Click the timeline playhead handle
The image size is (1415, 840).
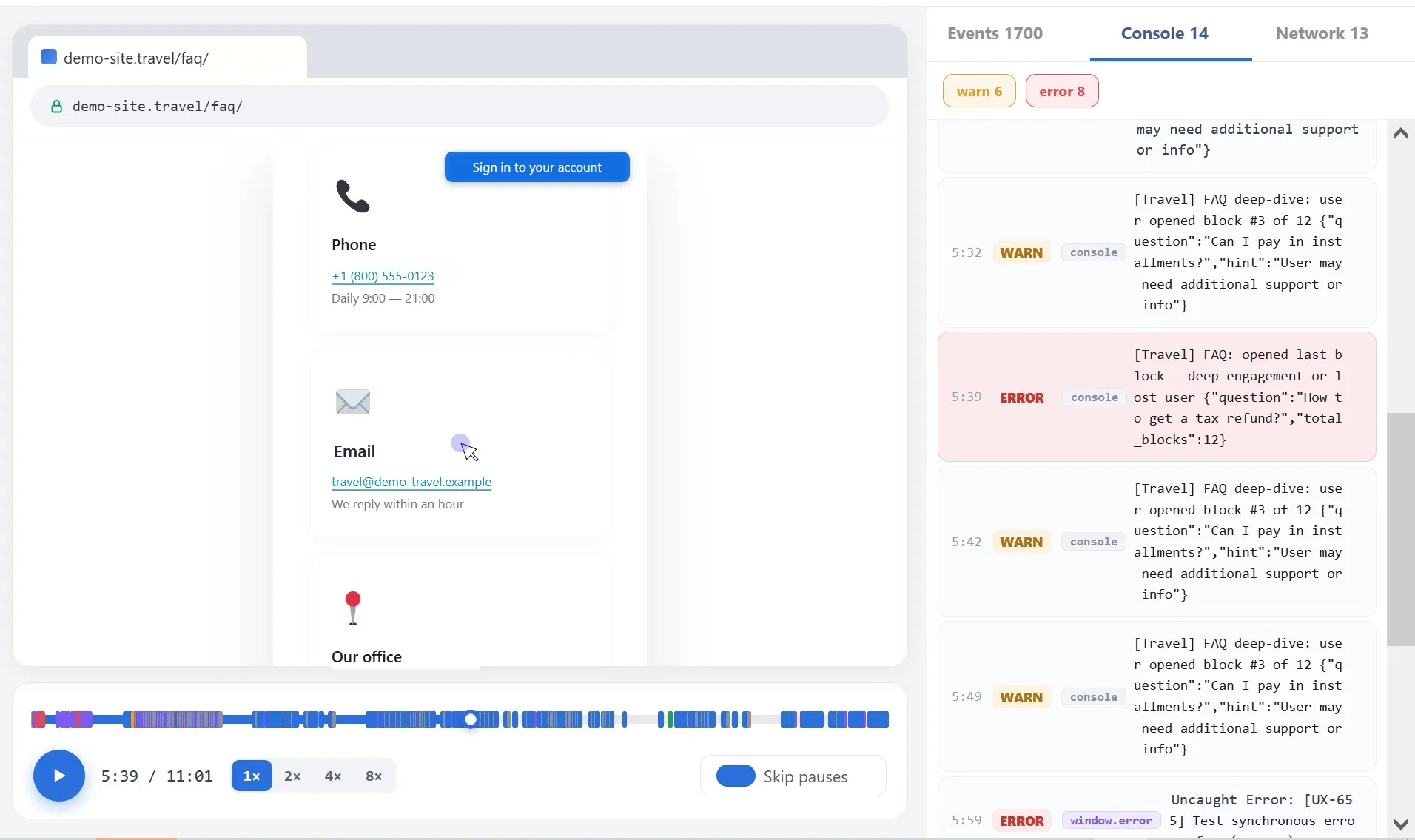coord(471,719)
